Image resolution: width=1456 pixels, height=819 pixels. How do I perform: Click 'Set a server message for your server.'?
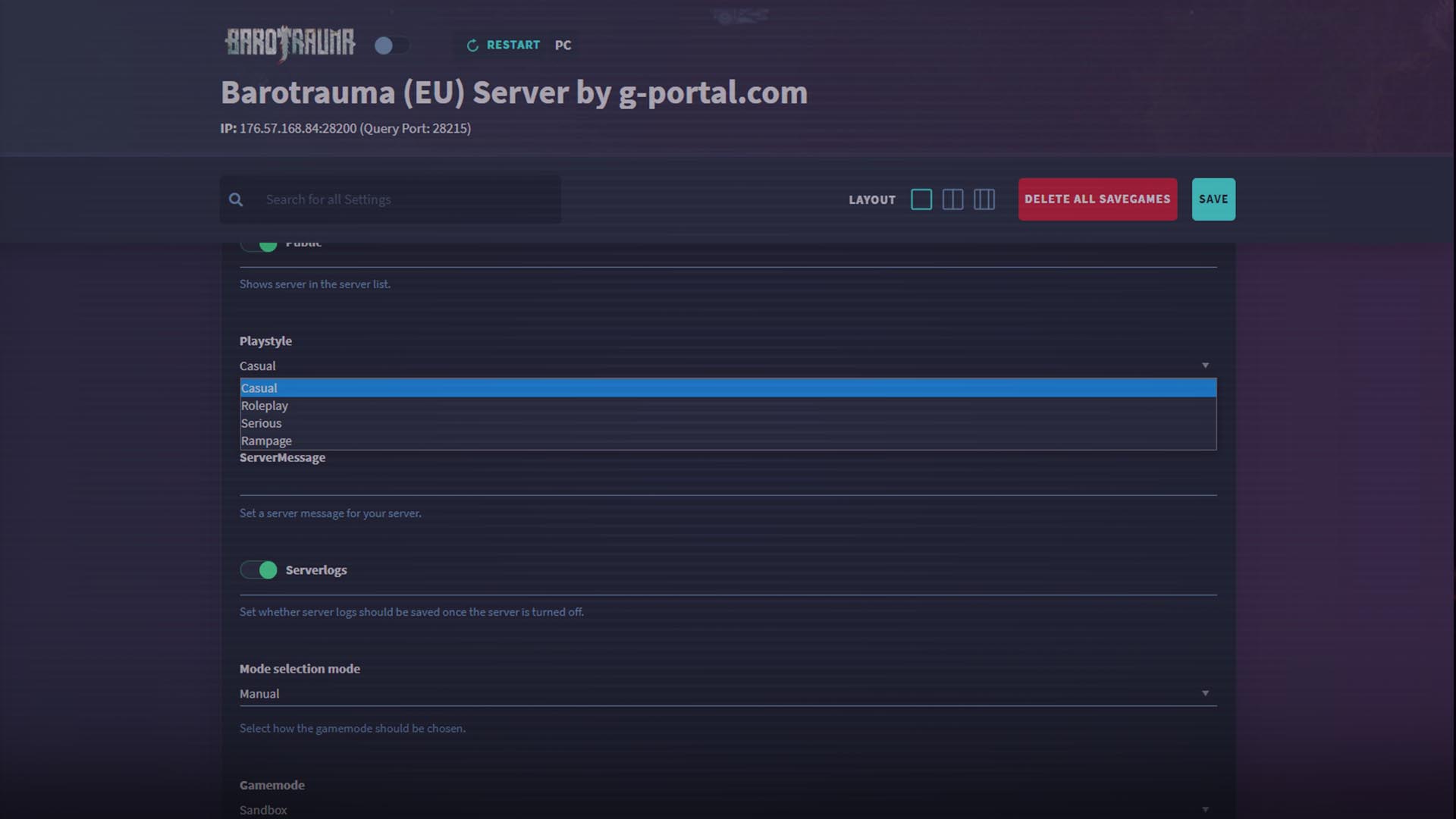click(x=331, y=513)
